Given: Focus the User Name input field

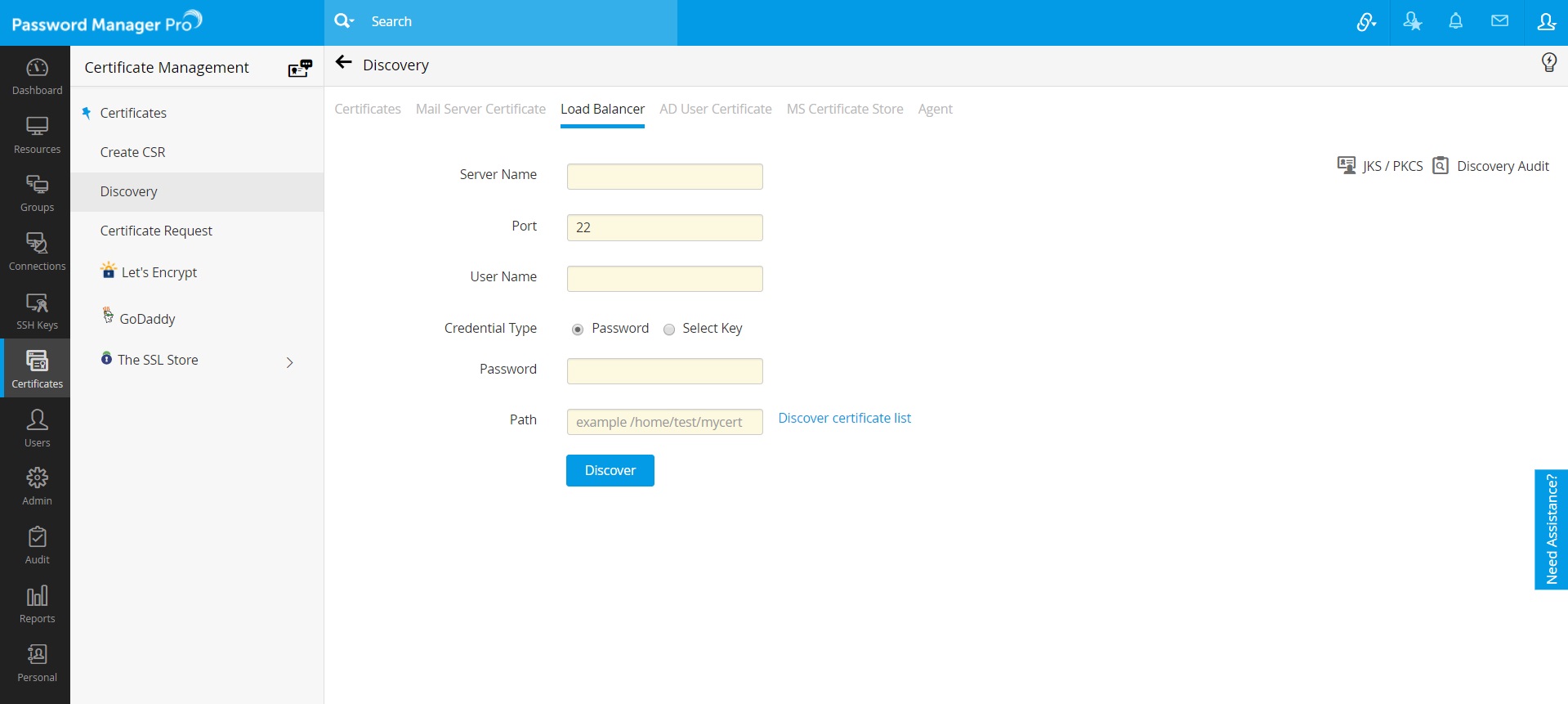Looking at the screenshot, I should click(665, 279).
